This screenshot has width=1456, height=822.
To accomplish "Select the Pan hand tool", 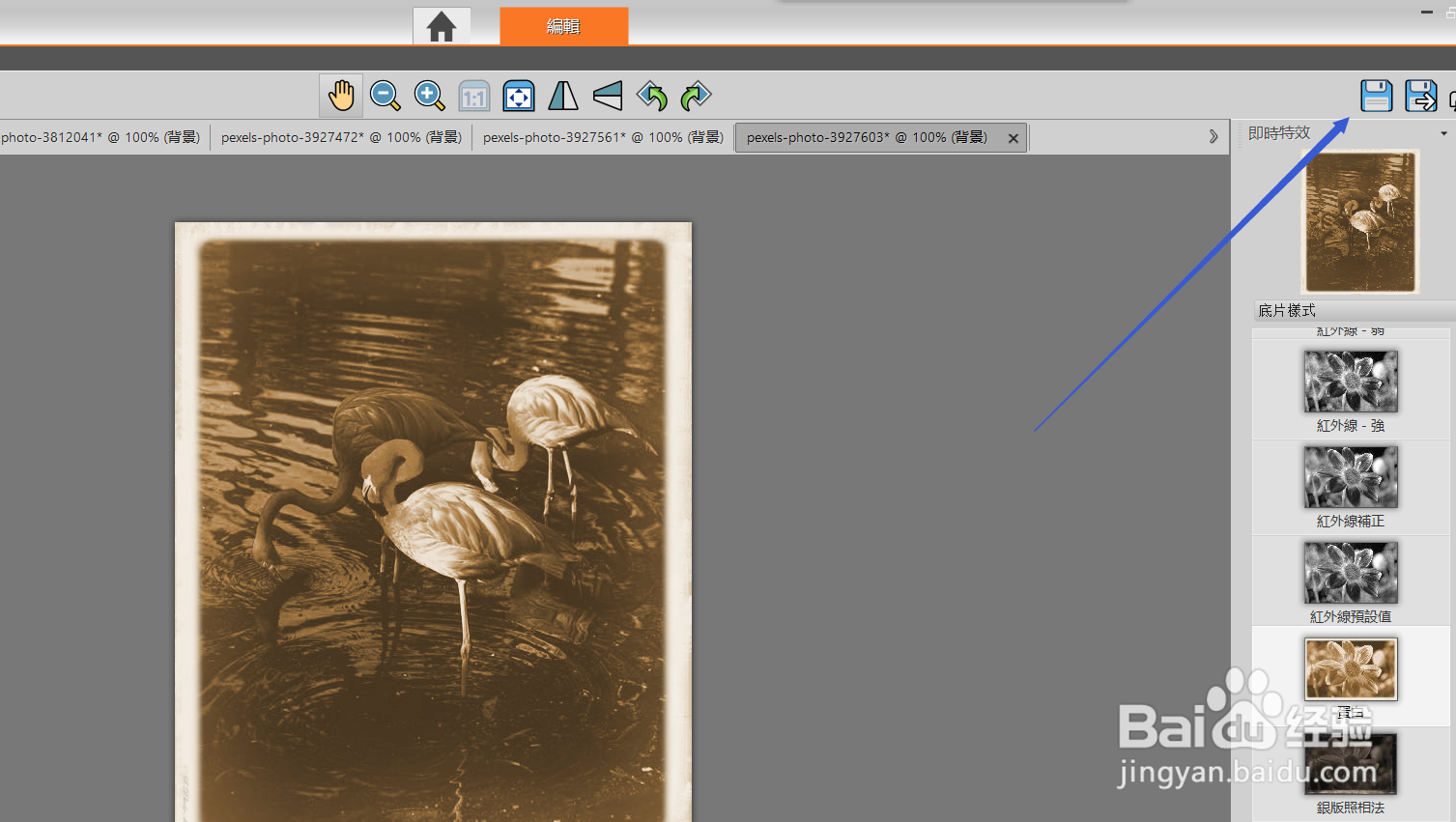I will (341, 96).
